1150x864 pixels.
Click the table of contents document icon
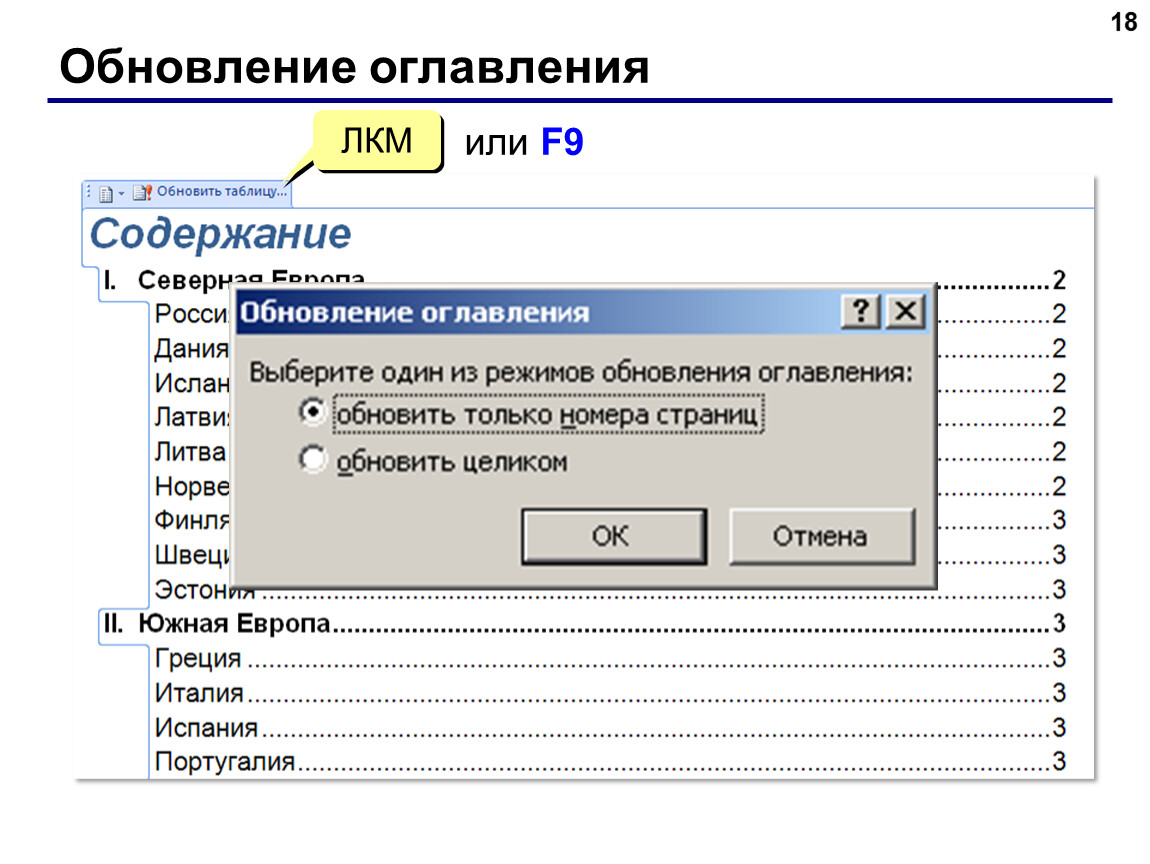coord(106,194)
